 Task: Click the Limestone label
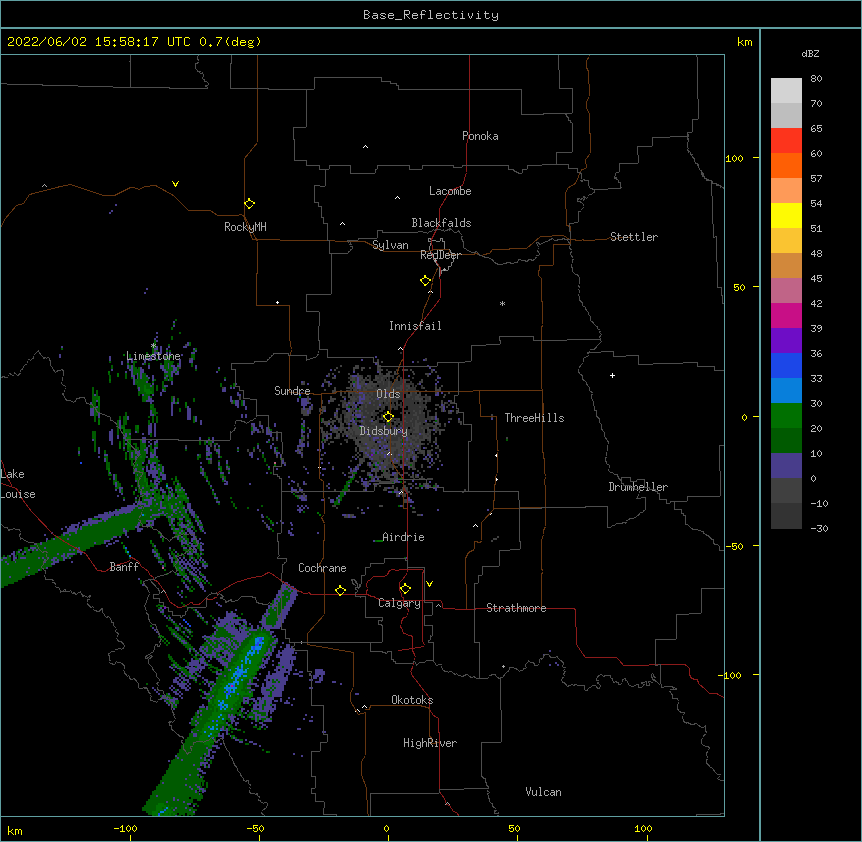click(153, 356)
